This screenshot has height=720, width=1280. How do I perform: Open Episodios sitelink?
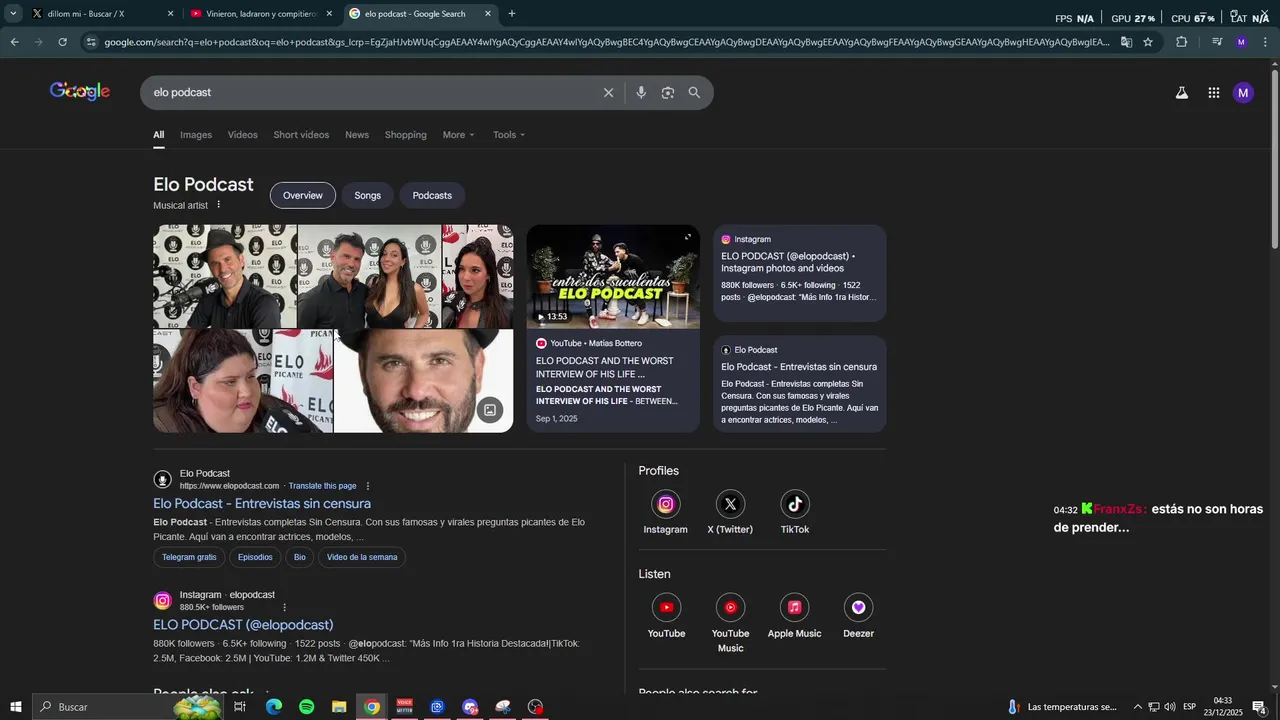pos(255,557)
